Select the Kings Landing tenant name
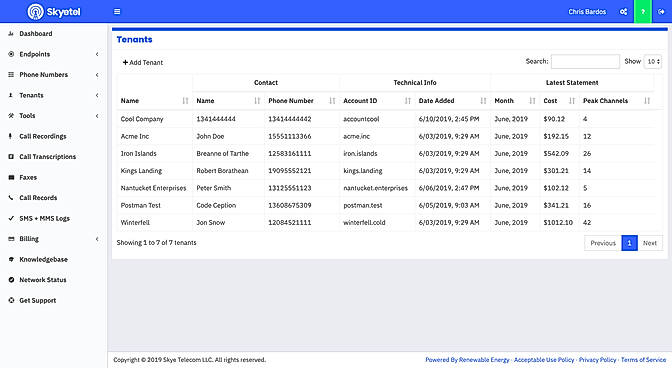 tap(141, 171)
